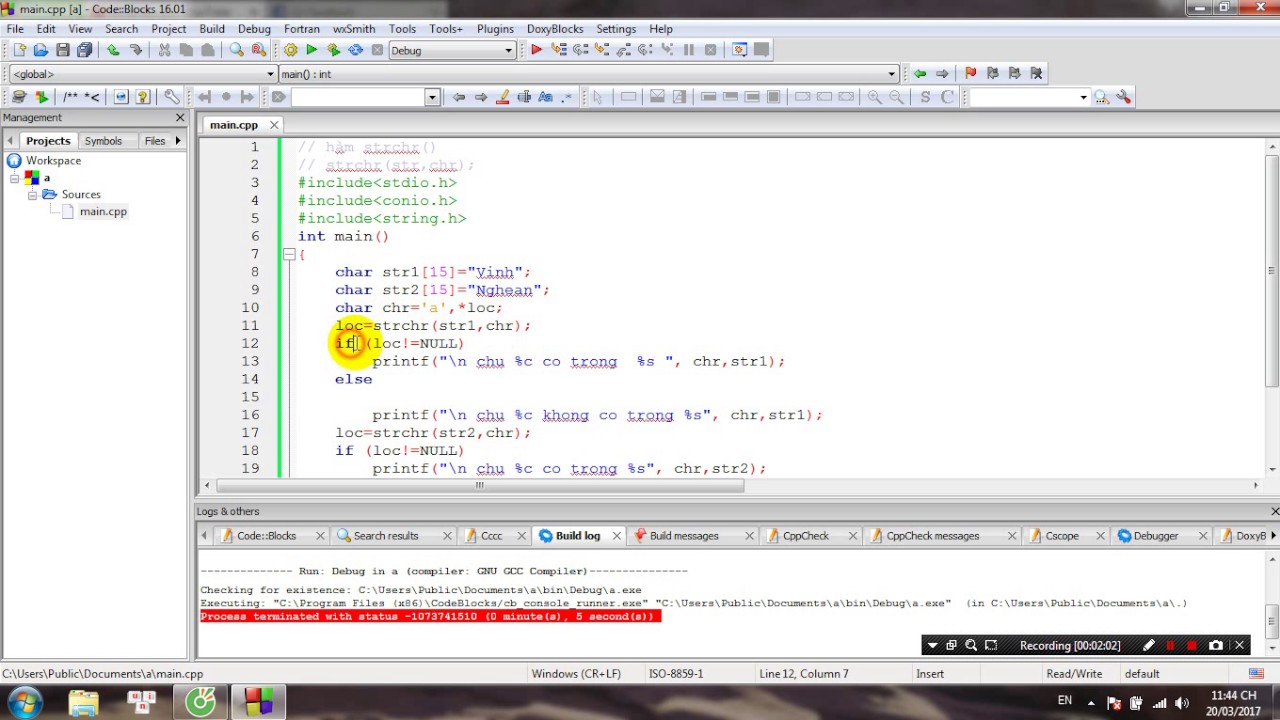The image size is (1280, 720).
Task: Zoom in with the toolbar magnifier
Action: tap(874, 97)
